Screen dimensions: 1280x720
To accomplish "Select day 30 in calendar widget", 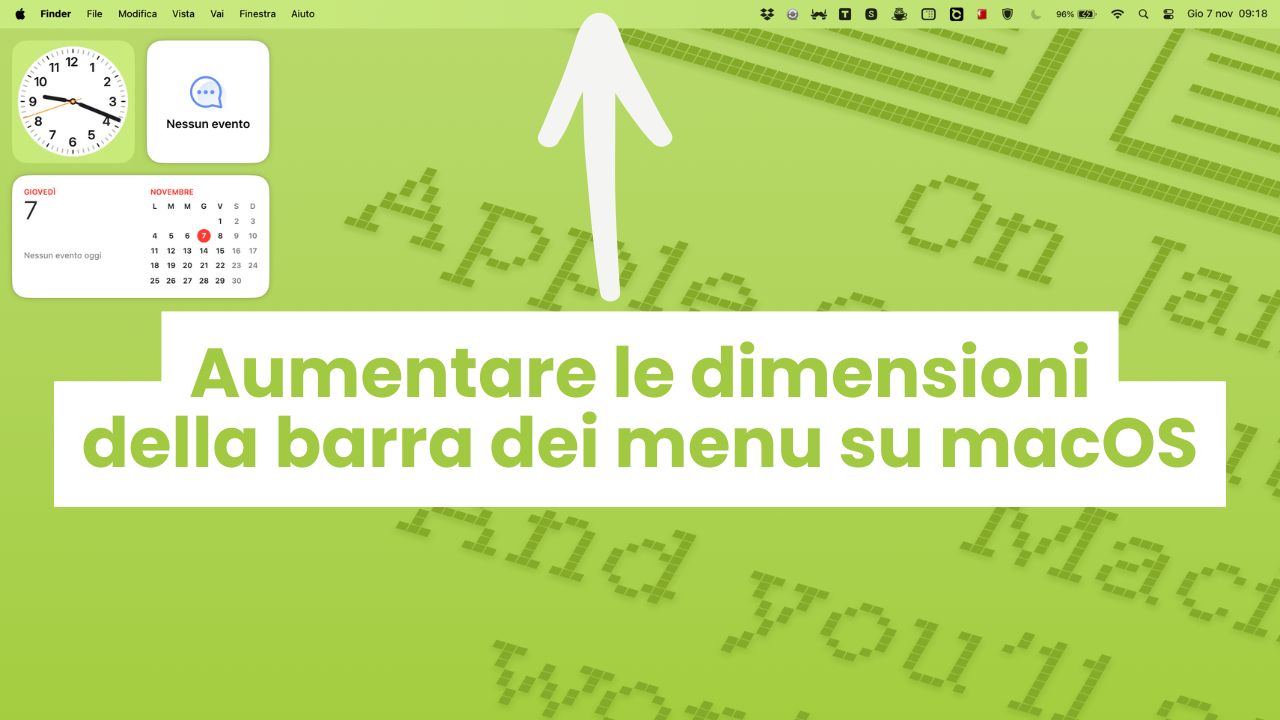I will [x=236, y=281].
